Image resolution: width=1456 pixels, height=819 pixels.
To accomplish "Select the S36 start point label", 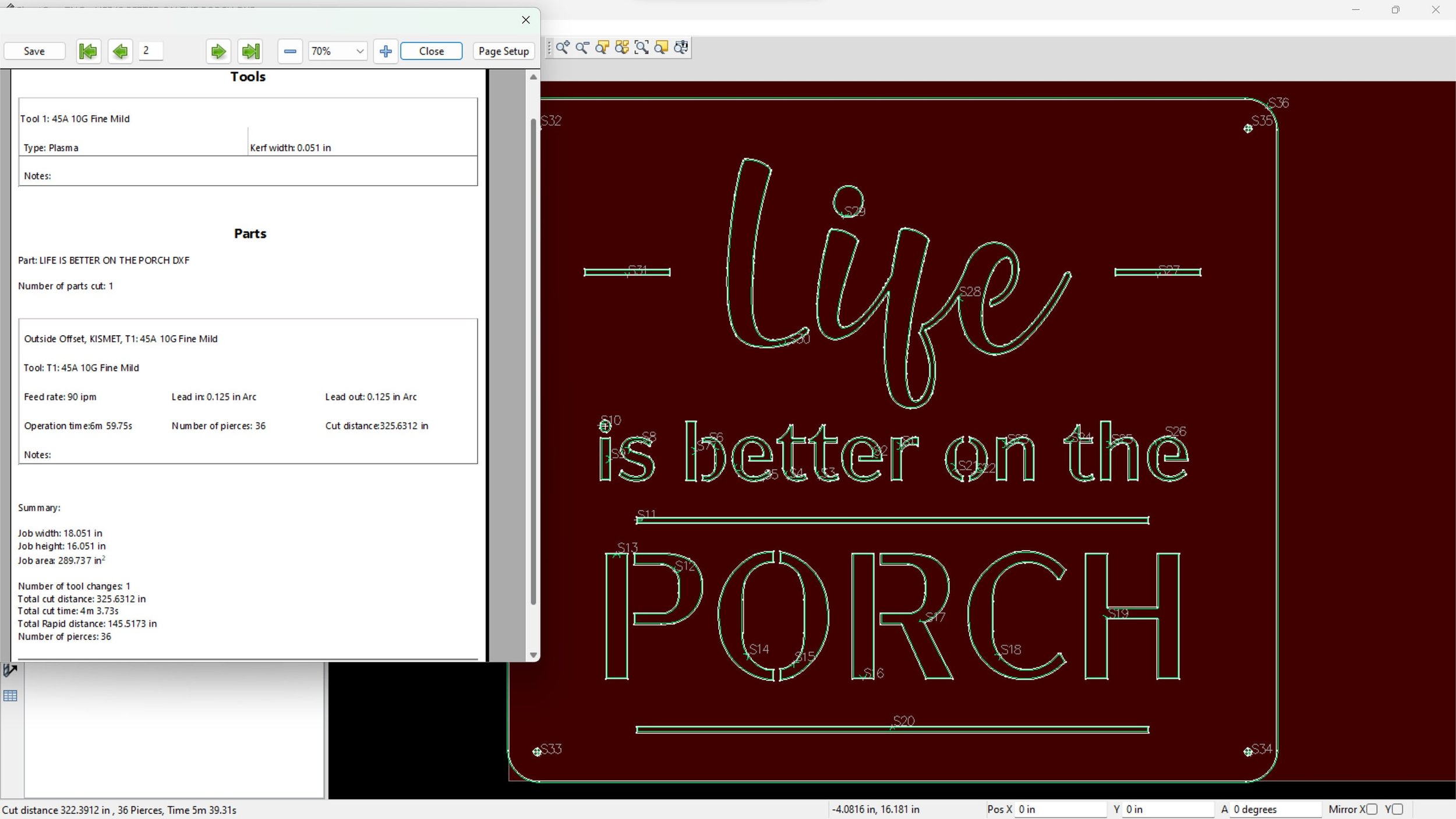I will [1279, 103].
